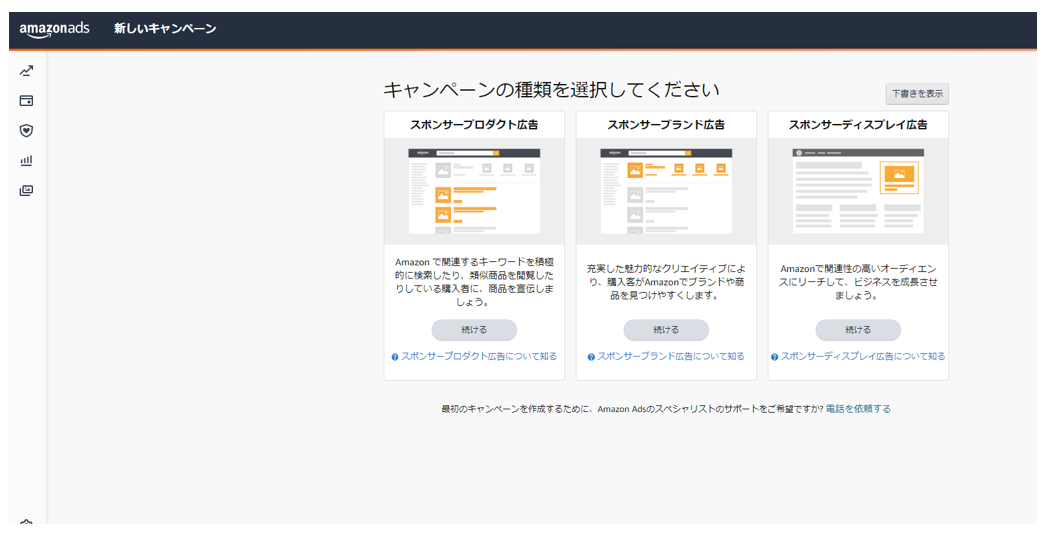
Task: Click the Amazon Ads logo
Action: [54, 29]
